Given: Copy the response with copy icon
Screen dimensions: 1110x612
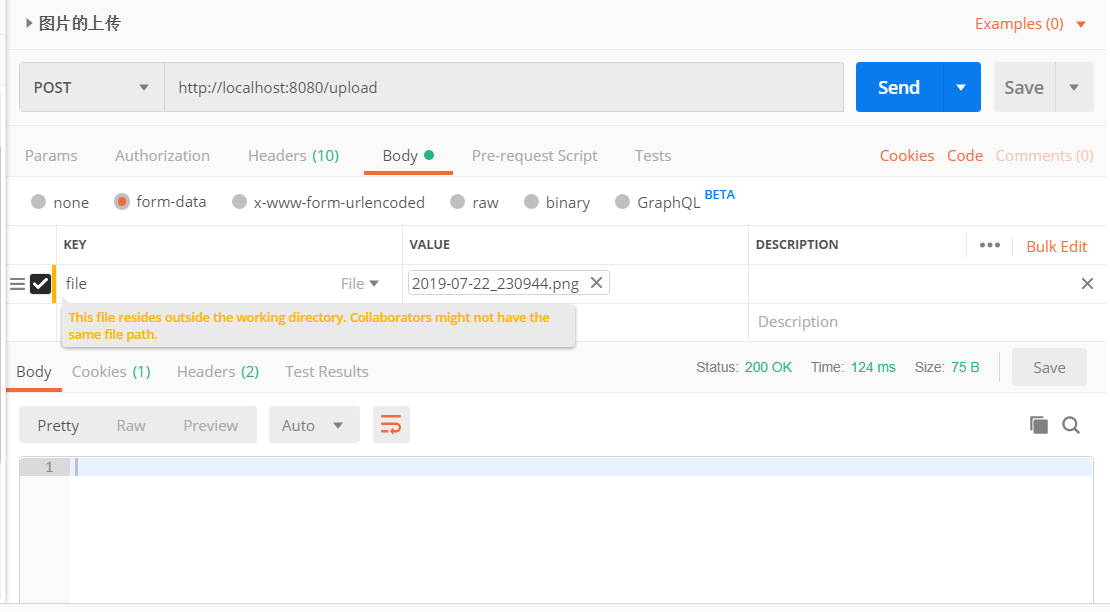Looking at the screenshot, I should 1039,425.
